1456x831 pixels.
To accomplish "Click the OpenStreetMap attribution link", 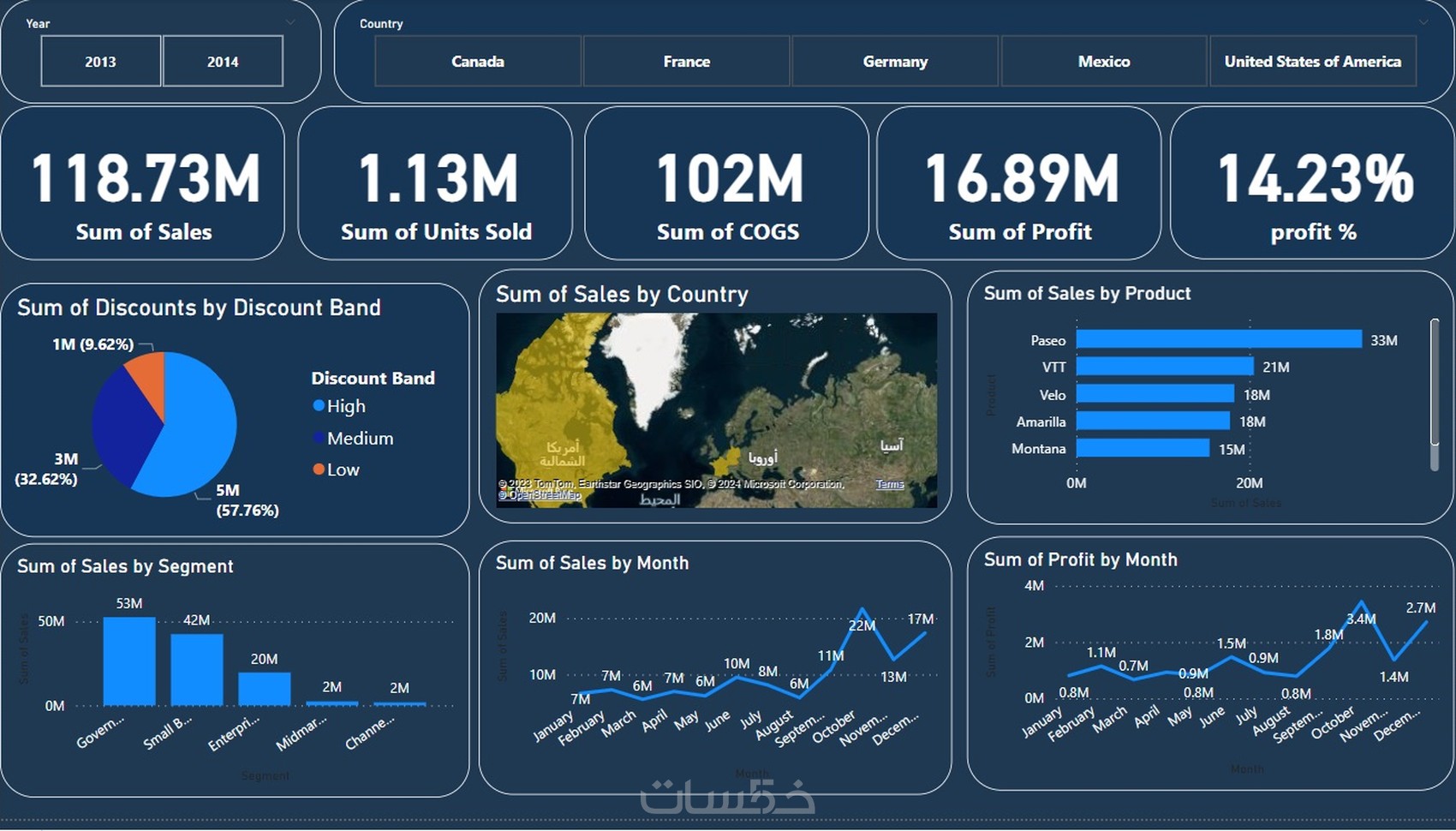I will 540,494.
